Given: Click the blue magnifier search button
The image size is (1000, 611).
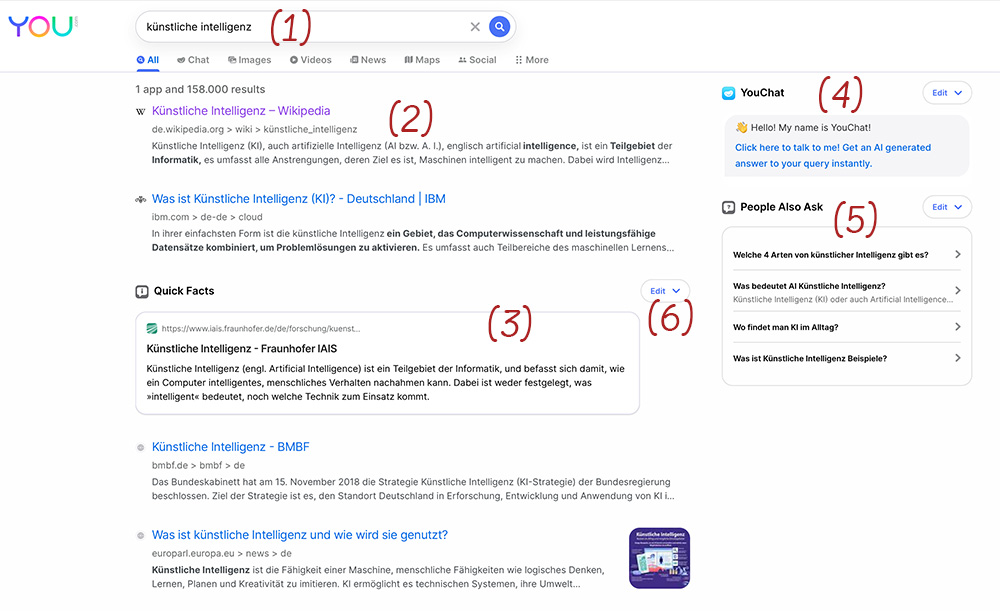Looking at the screenshot, I should click(499, 27).
